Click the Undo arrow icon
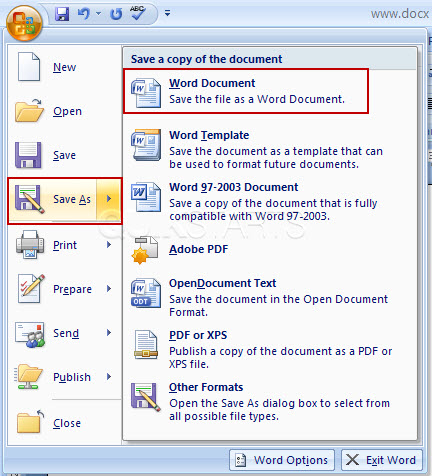The width and height of the screenshot is (432, 476). [x=84, y=14]
